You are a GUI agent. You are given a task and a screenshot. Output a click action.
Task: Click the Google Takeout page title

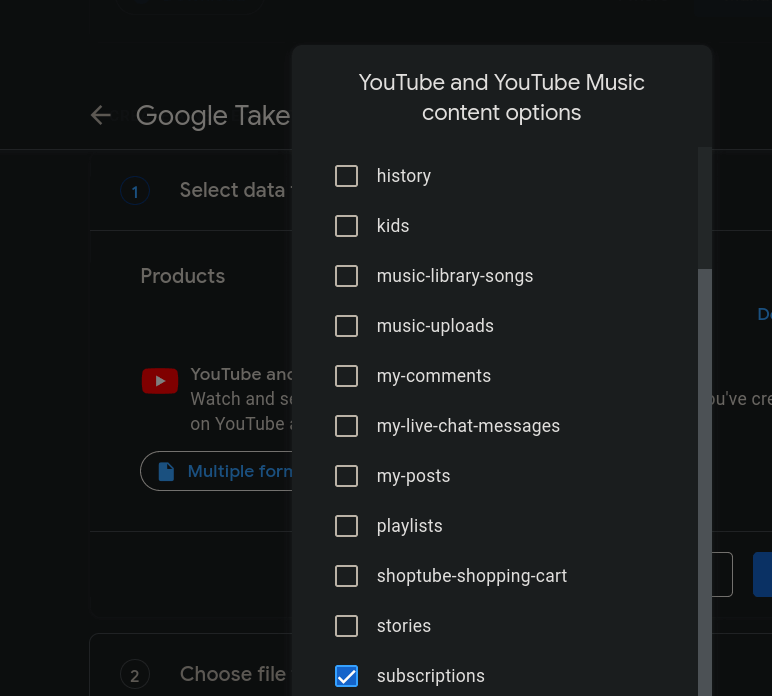214,116
